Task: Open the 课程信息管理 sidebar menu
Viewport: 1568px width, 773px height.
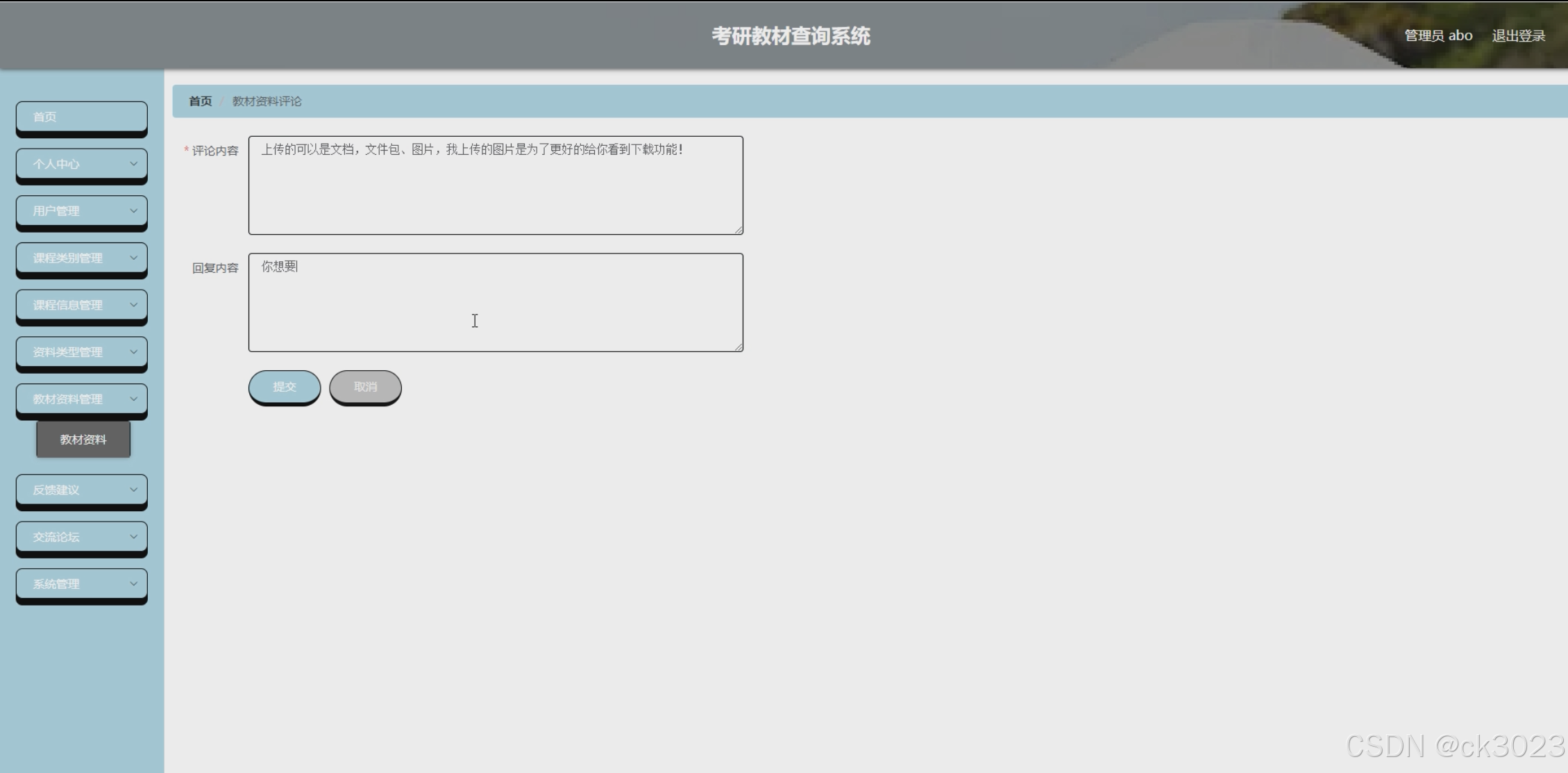Action: (69, 305)
